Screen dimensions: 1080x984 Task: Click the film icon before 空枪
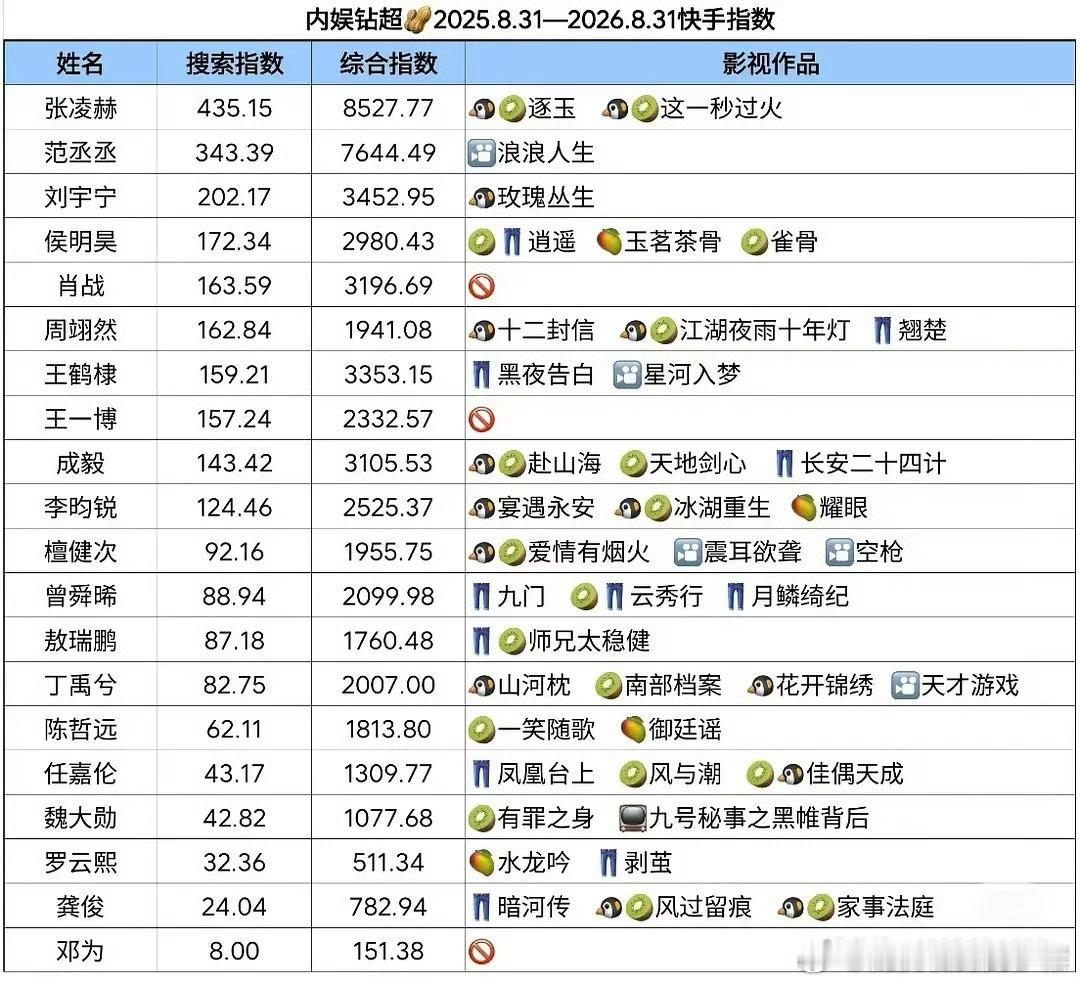840,552
